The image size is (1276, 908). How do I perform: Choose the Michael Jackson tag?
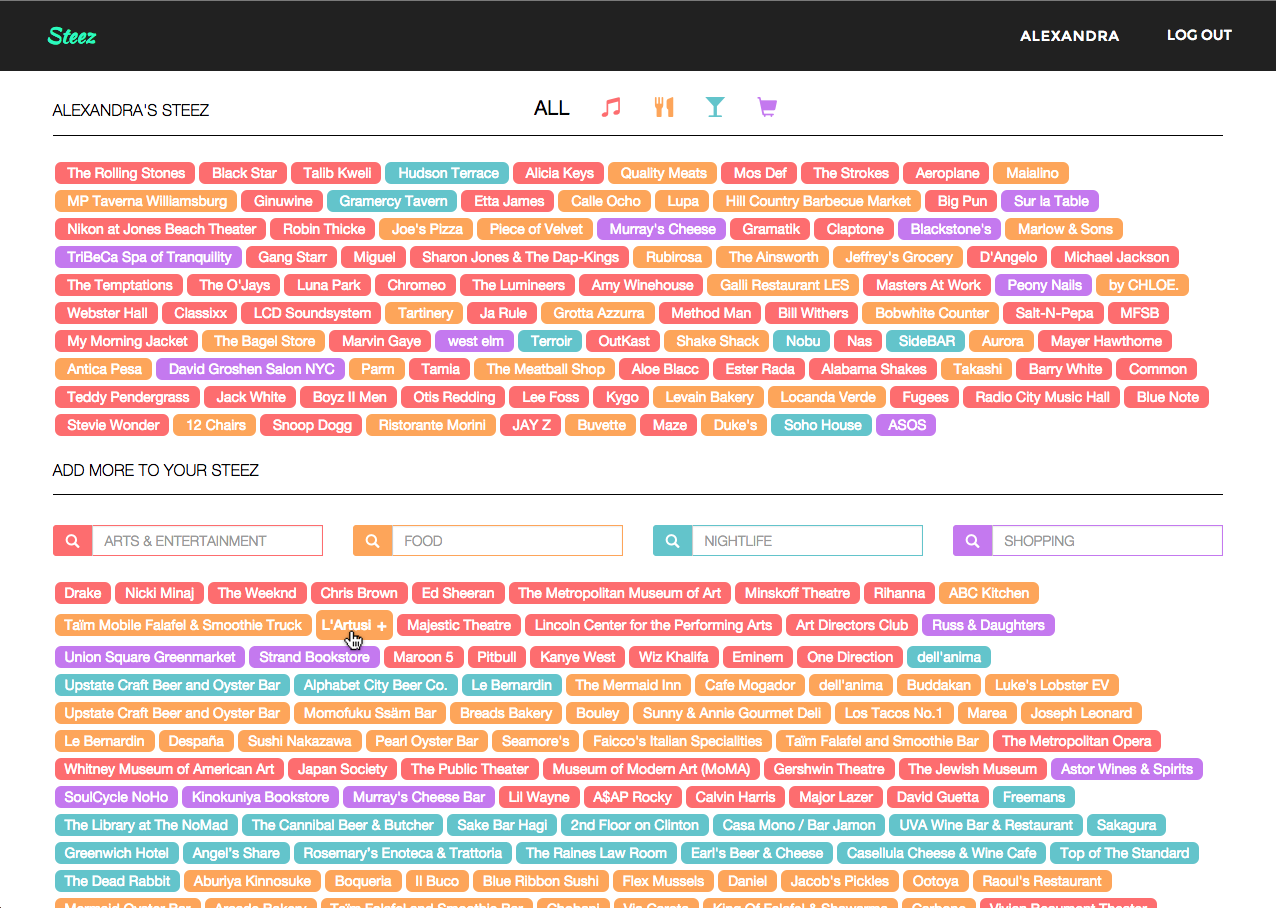tap(1116, 257)
